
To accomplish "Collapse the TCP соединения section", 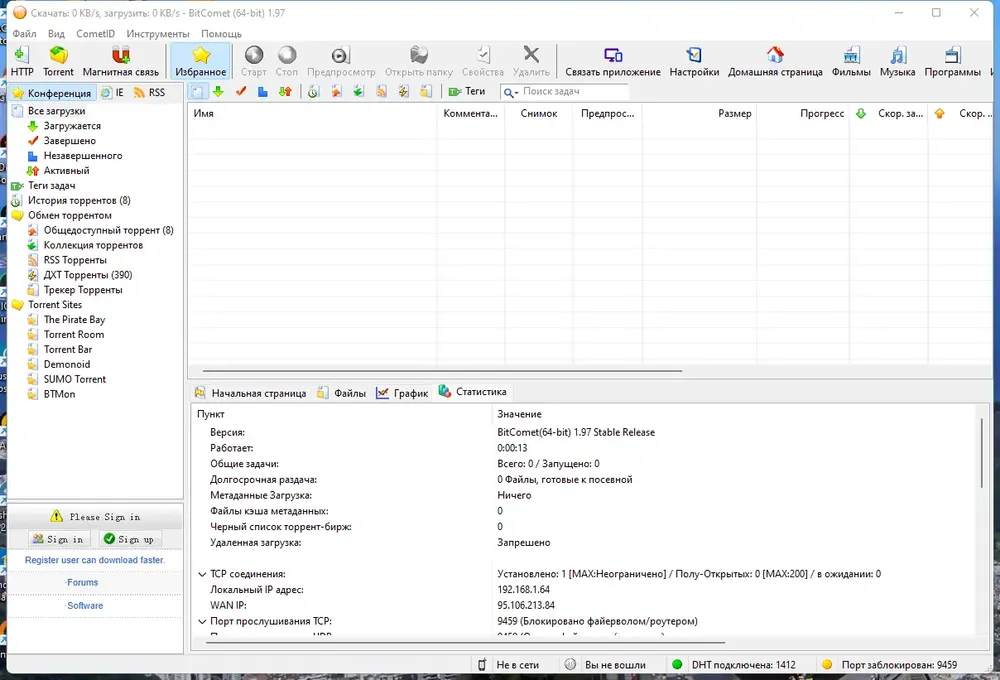I will coord(202,574).
